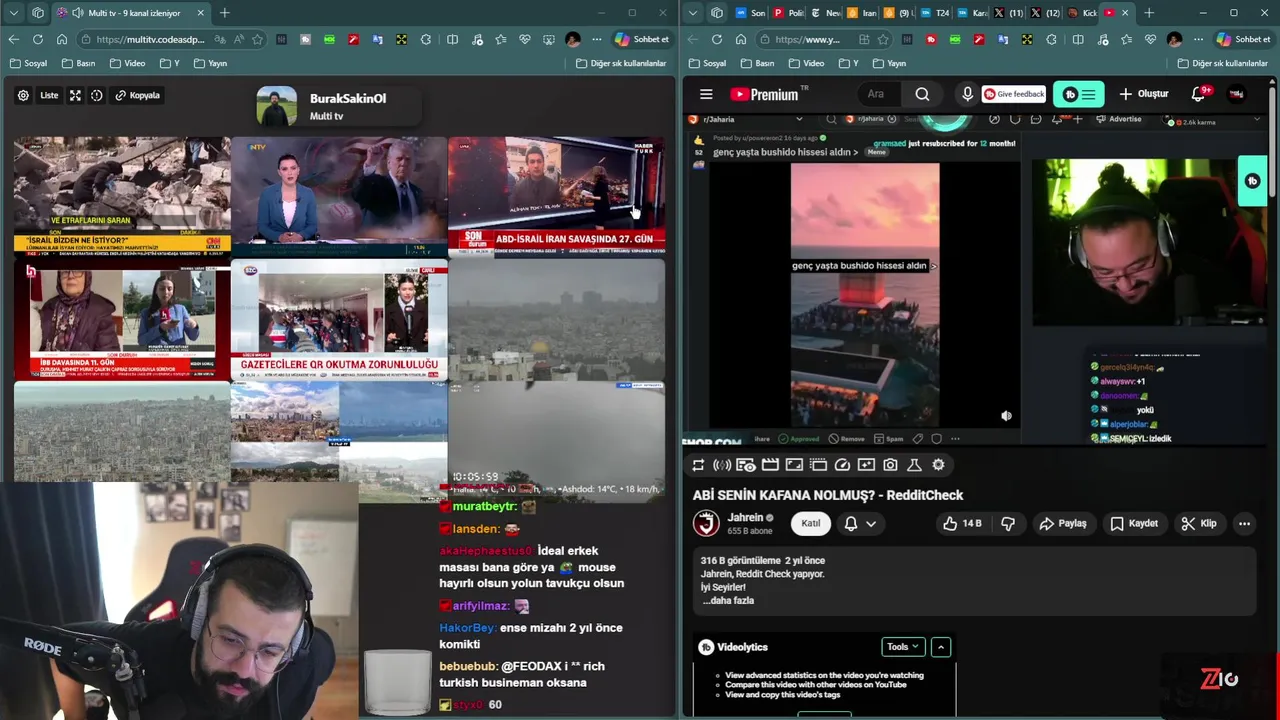Click the Kaydet save button
Image resolution: width=1280 pixels, height=720 pixels.
(x=1134, y=523)
